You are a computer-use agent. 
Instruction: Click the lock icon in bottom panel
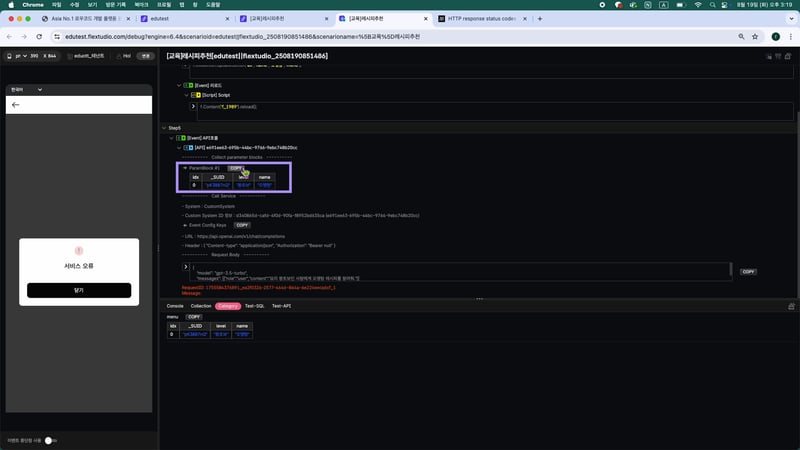791,306
